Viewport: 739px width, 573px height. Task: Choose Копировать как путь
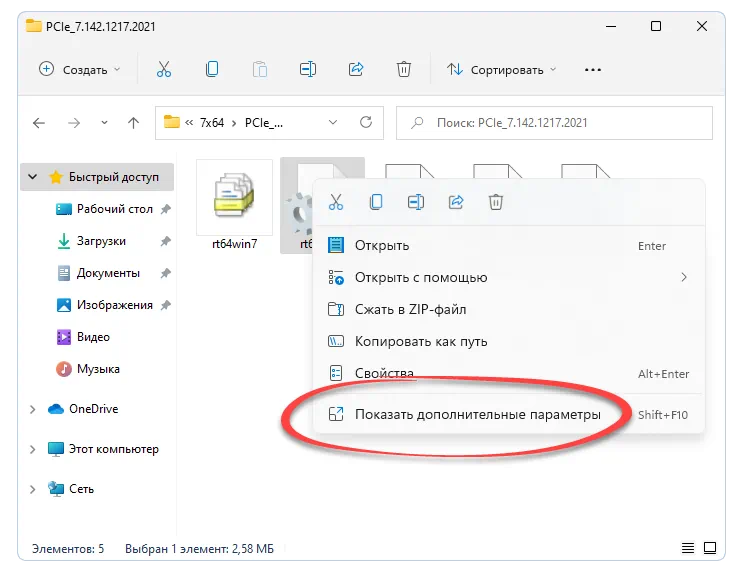click(x=509, y=342)
